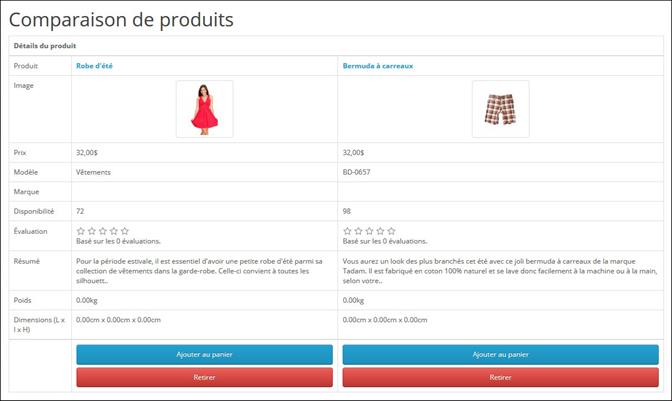The image size is (672, 401).
Task: Add Bermuda à carreaux with Ajouter au panier
Action: (x=500, y=354)
